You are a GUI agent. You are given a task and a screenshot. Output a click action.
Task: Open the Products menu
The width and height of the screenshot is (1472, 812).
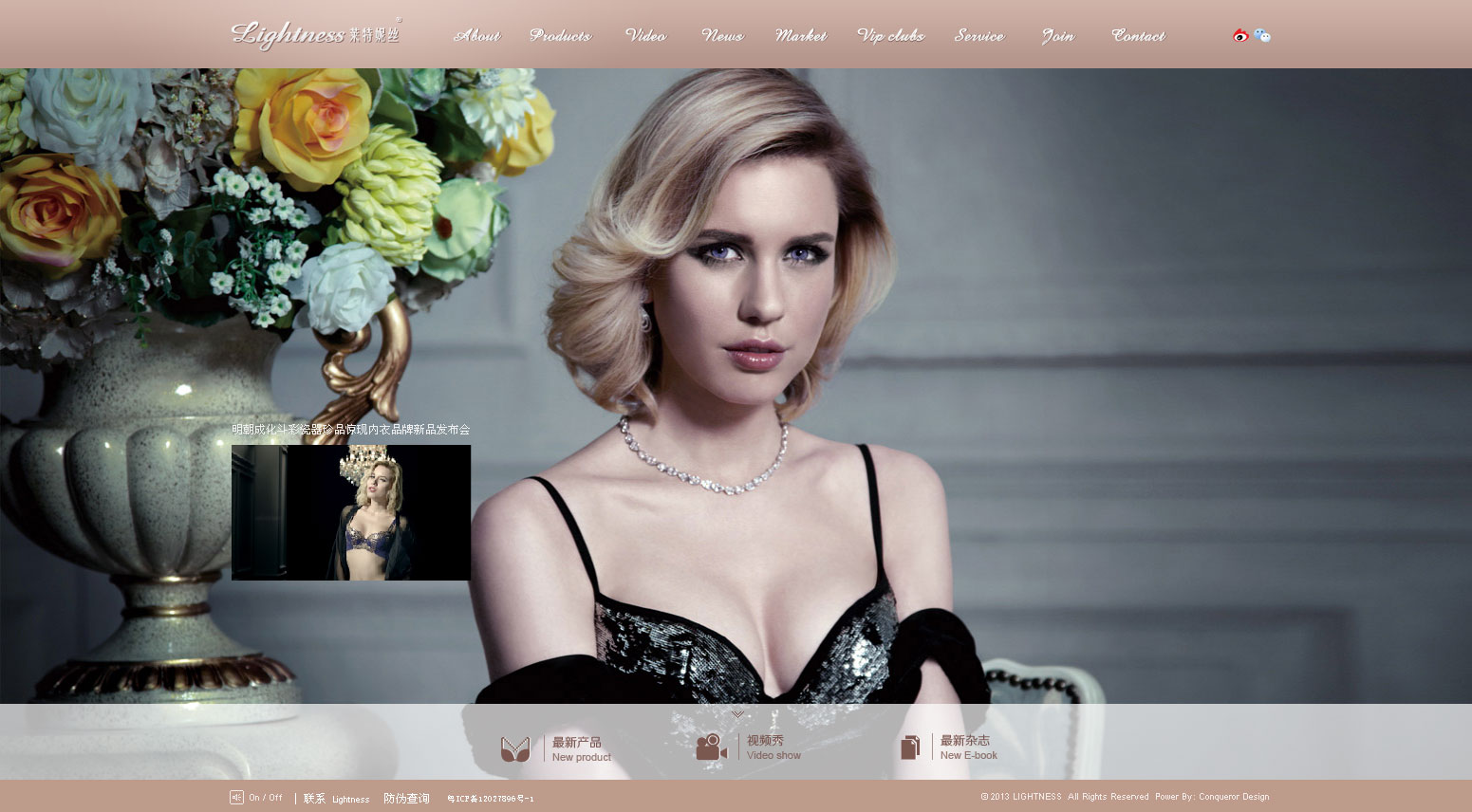[560, 36]
